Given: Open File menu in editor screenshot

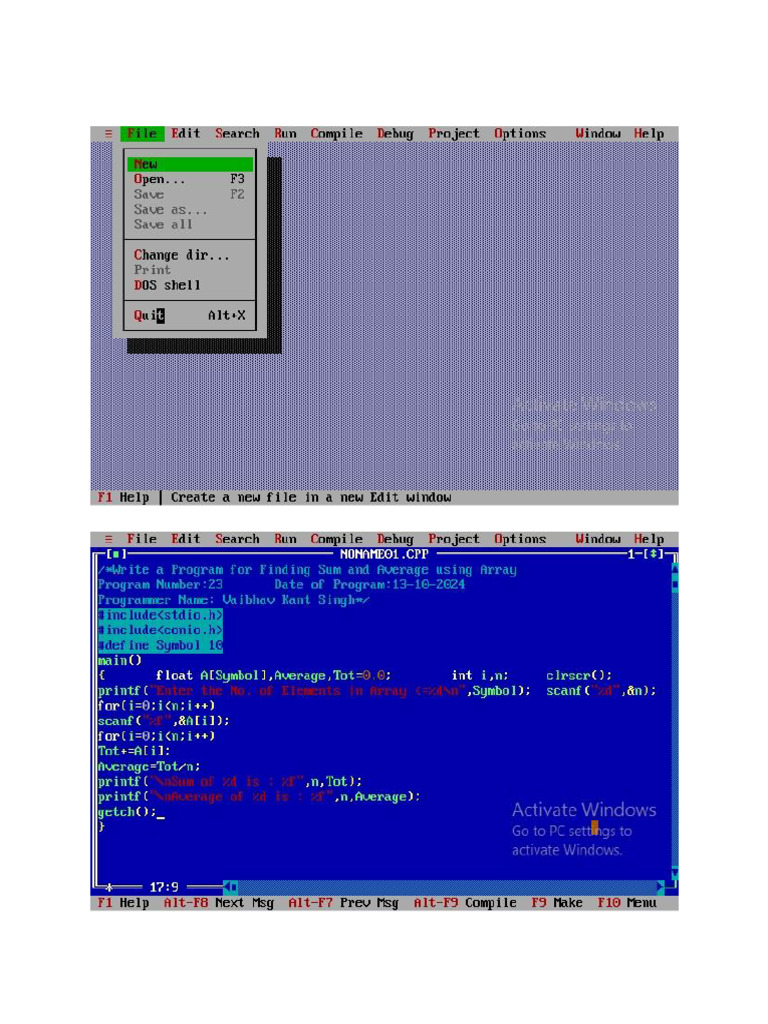Looking at the screenshot, I should coord(142,539).
